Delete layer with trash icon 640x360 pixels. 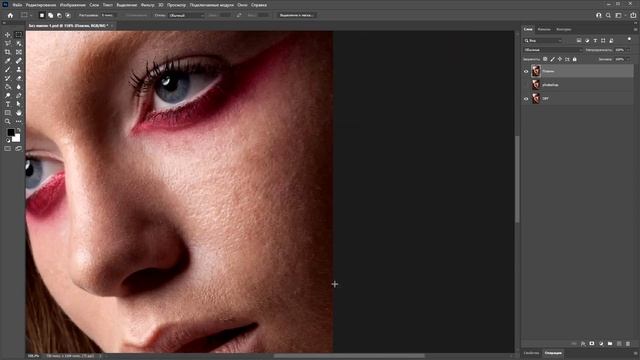(x=628, y=344)
